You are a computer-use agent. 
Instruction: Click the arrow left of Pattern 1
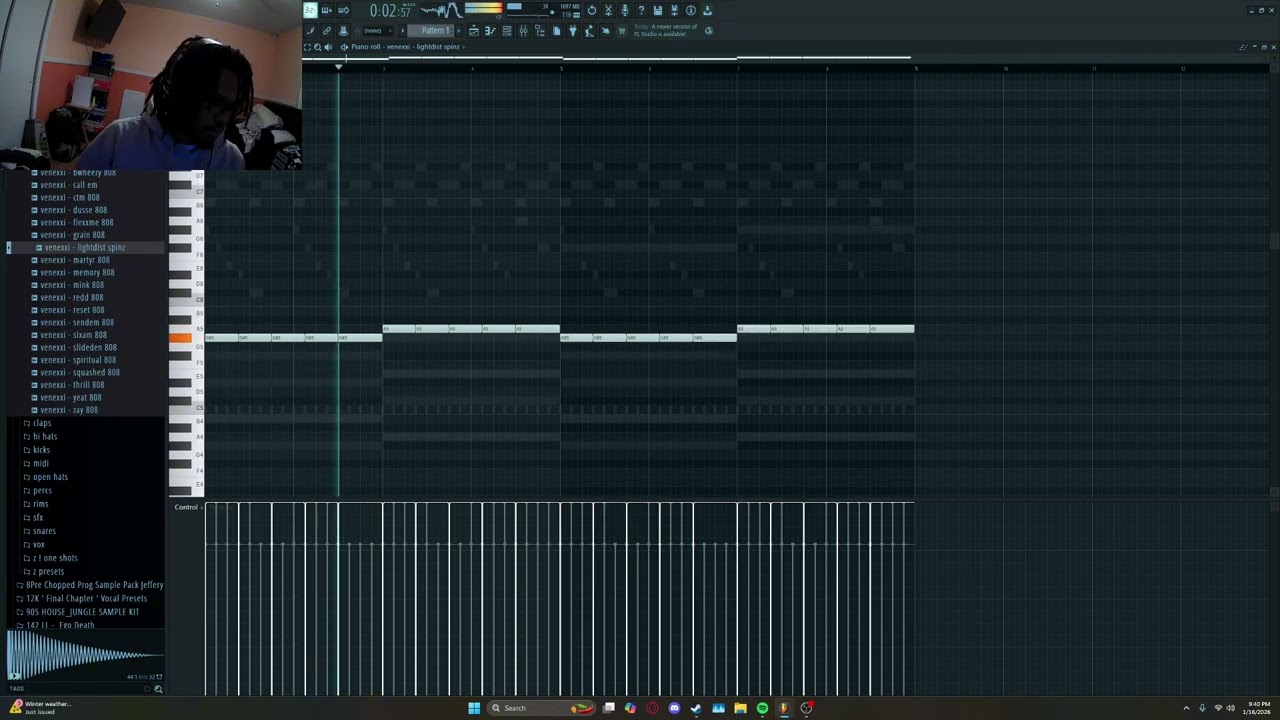click(403, 31)
